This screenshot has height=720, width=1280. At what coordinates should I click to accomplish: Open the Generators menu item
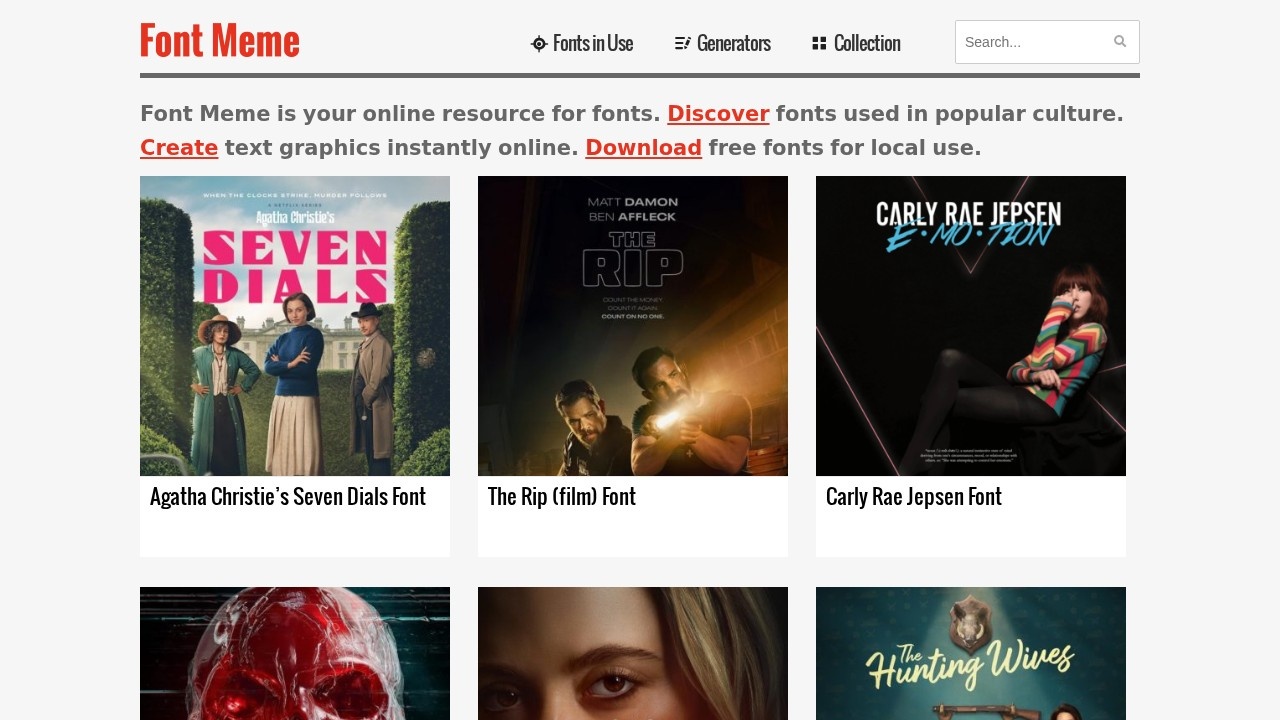(x=733, y=43)
